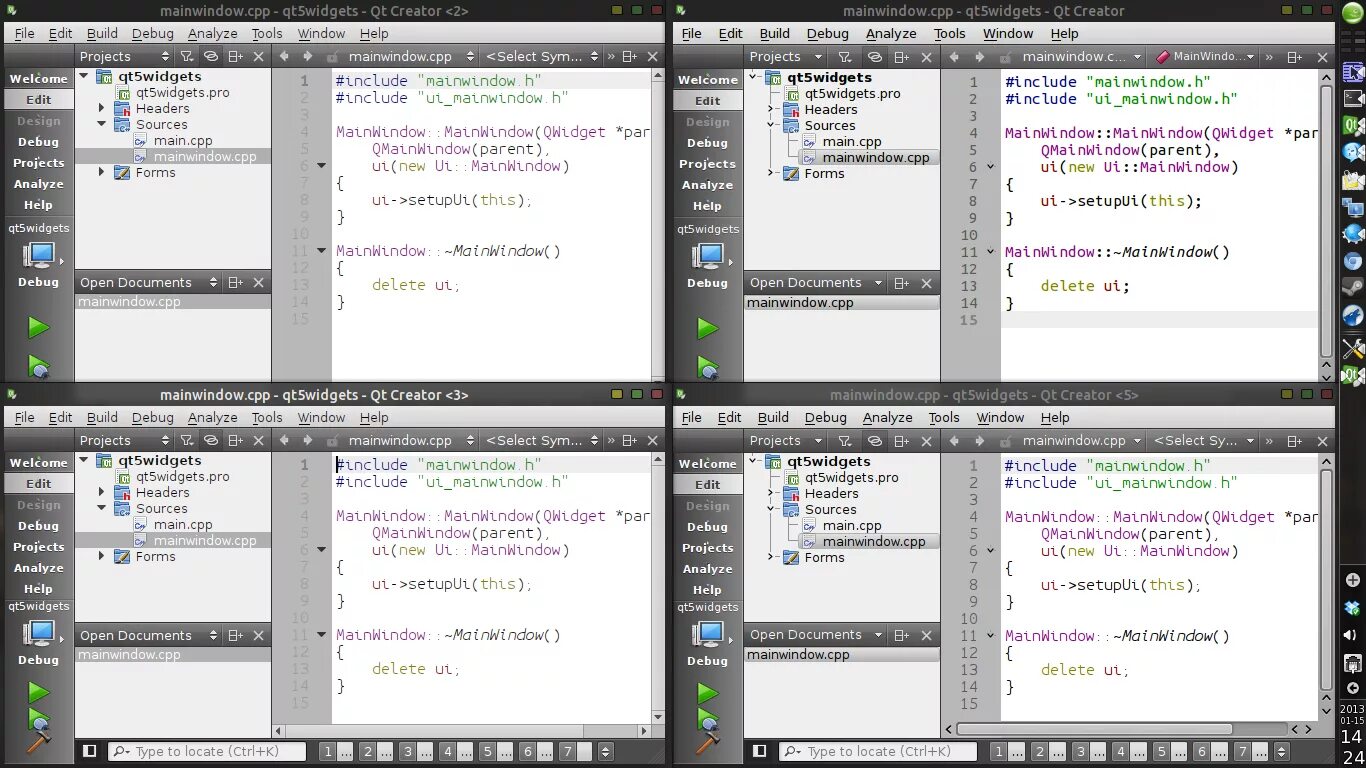Click the Type to locate field in Qt Creator <3>
Image resolution: width=1366 pixels, height=768 pixels.
click(208, 751)
